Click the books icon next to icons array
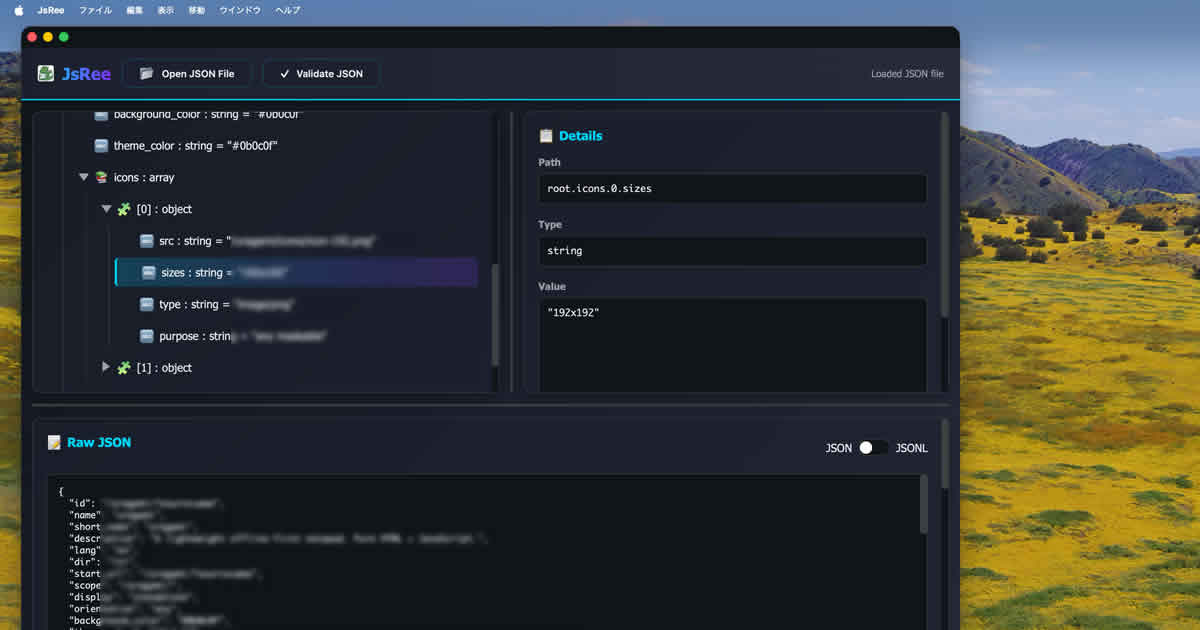 [101, 177]
